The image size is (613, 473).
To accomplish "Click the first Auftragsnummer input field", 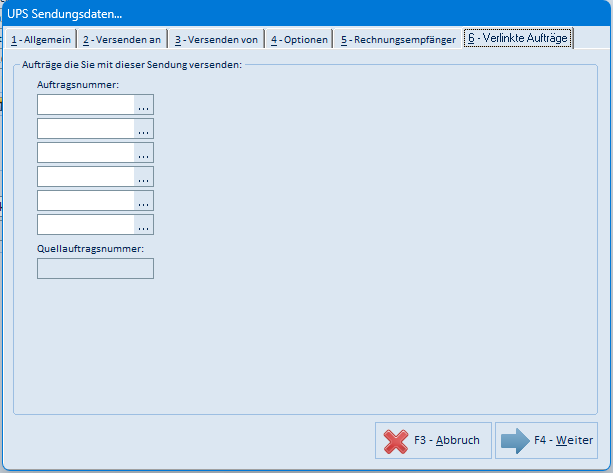I will click(86, 104).
